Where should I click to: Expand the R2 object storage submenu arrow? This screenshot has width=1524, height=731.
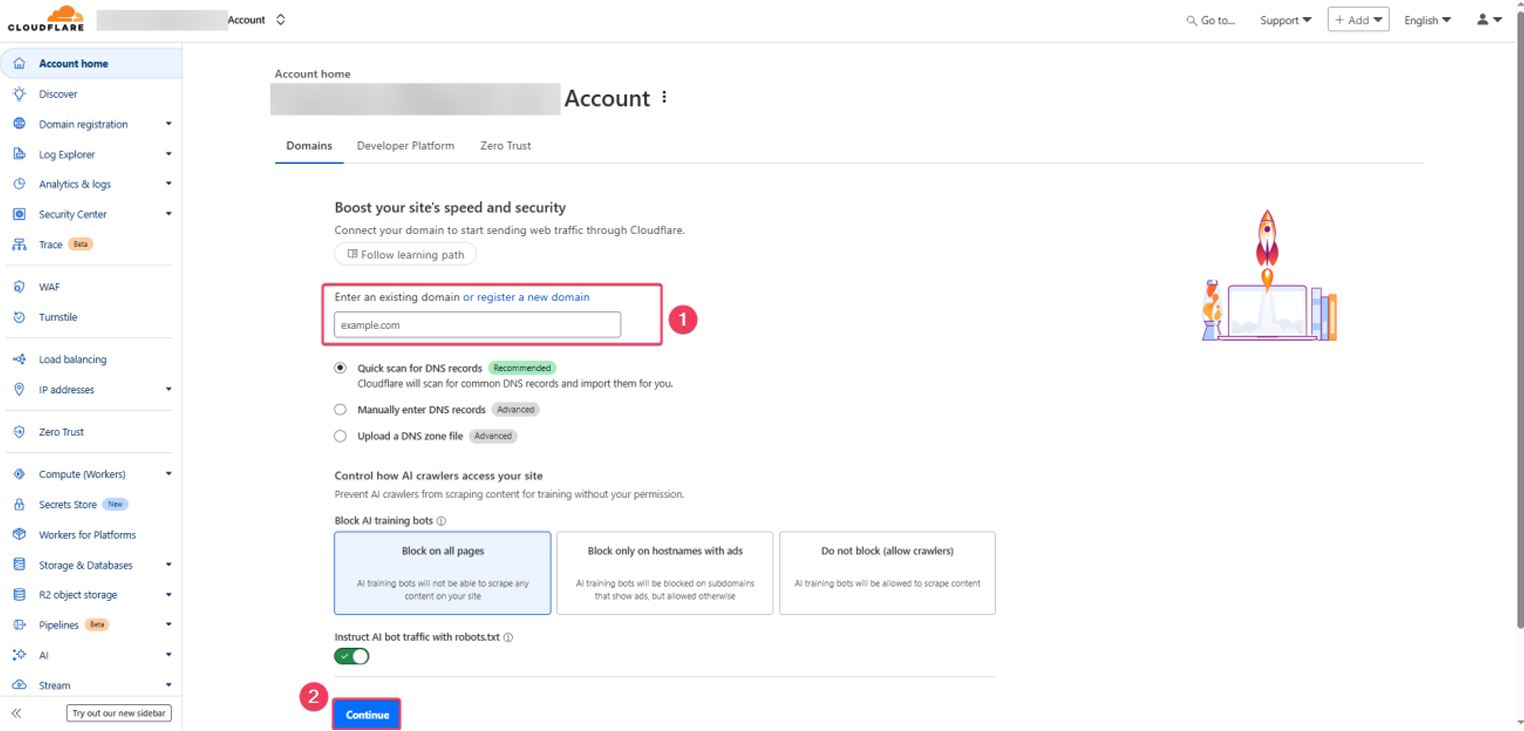click(x=168, y=595)
